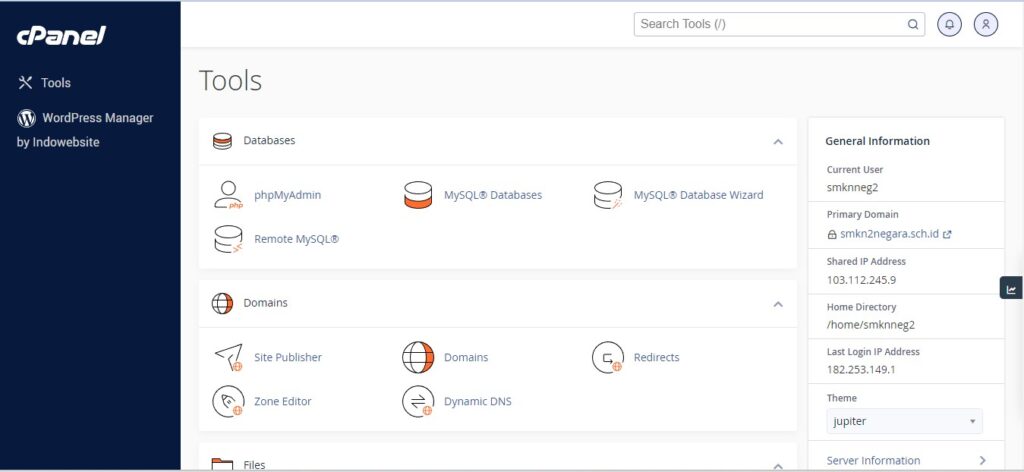This screenshot has width=1024, height=472.
Task: Click the Primary Domain label
Action: click(863, 215)
